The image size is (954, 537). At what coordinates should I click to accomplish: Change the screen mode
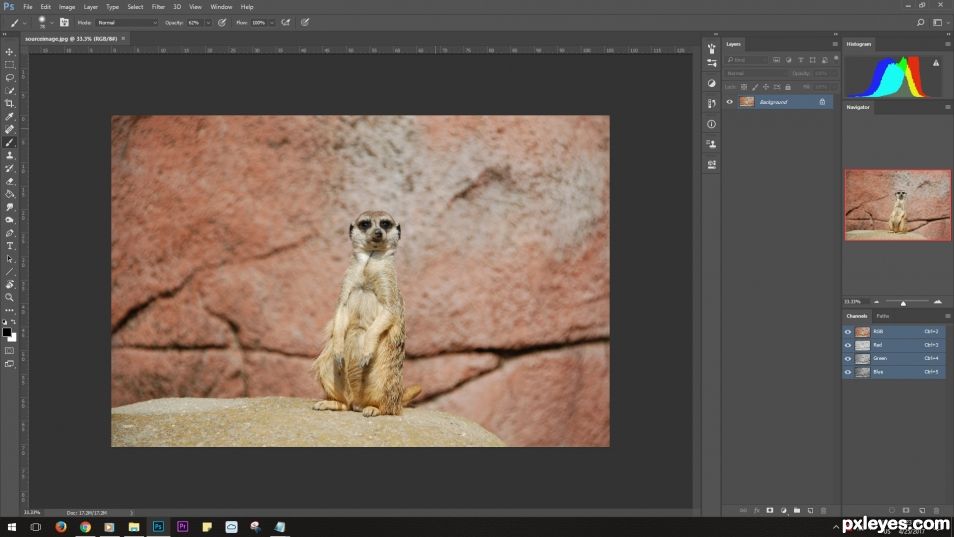pyautogui.click(x=9, y=364)
